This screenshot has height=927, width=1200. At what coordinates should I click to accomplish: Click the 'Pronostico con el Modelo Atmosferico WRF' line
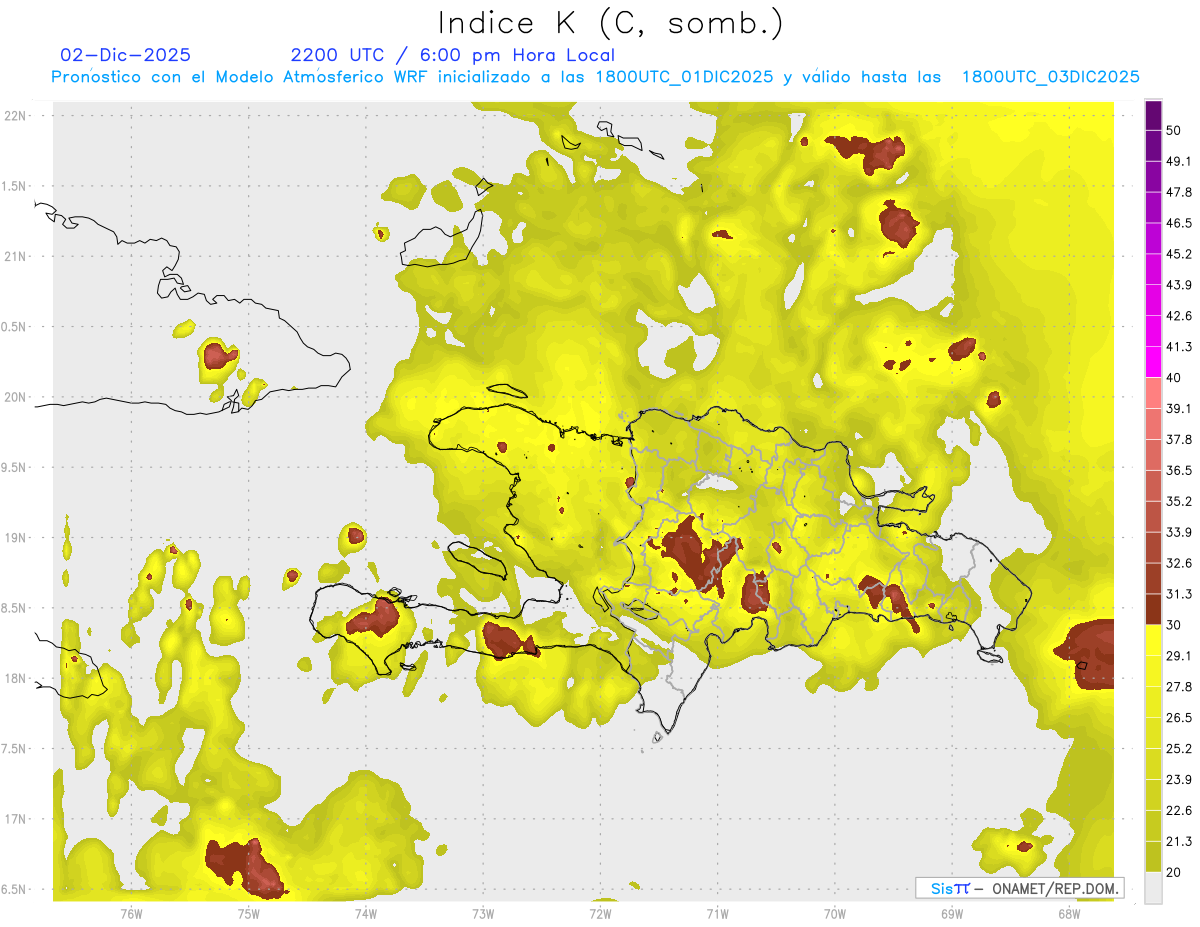coord(596,77)
